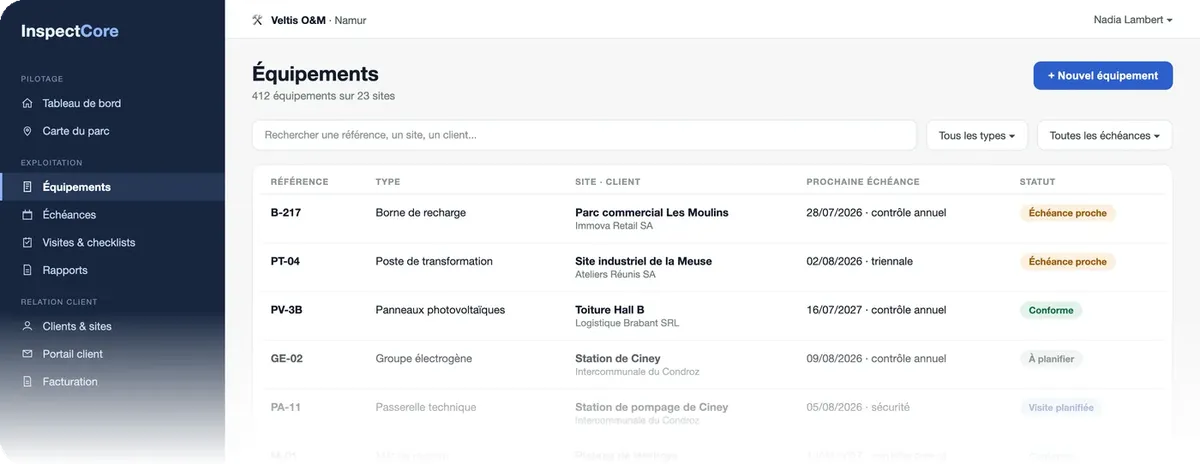Open the Nadia Lambert user menu
Screen dimensions: 1200x464
(x=1133, y=20)
